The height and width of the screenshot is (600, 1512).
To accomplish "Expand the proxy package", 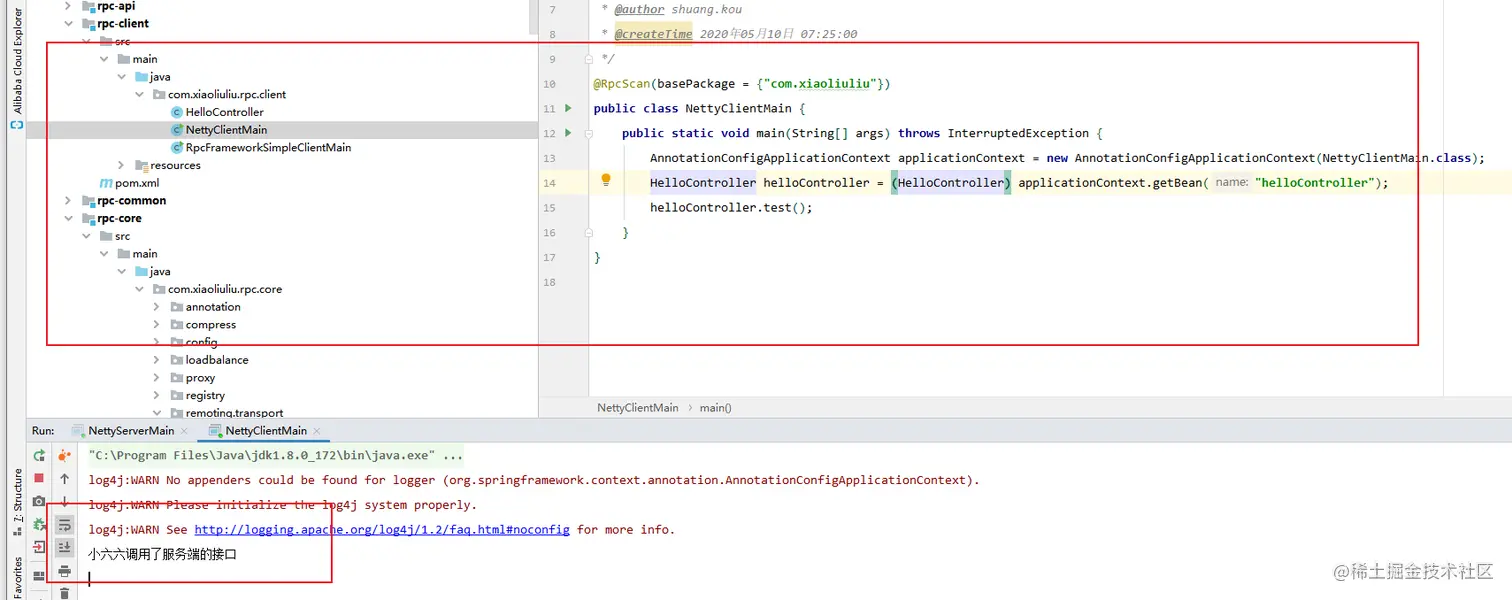I will coord(157,378).
